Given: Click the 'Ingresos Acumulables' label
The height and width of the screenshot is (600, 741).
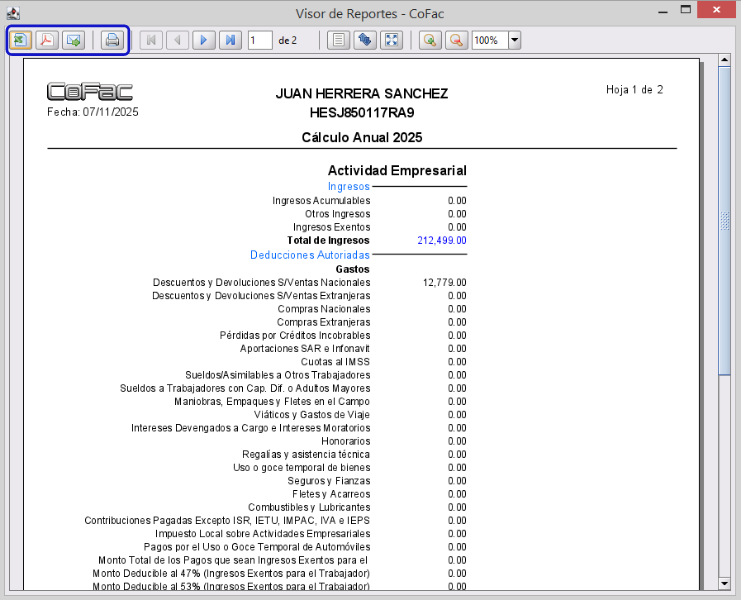Looking at the screenshot, I should [321, 201].
